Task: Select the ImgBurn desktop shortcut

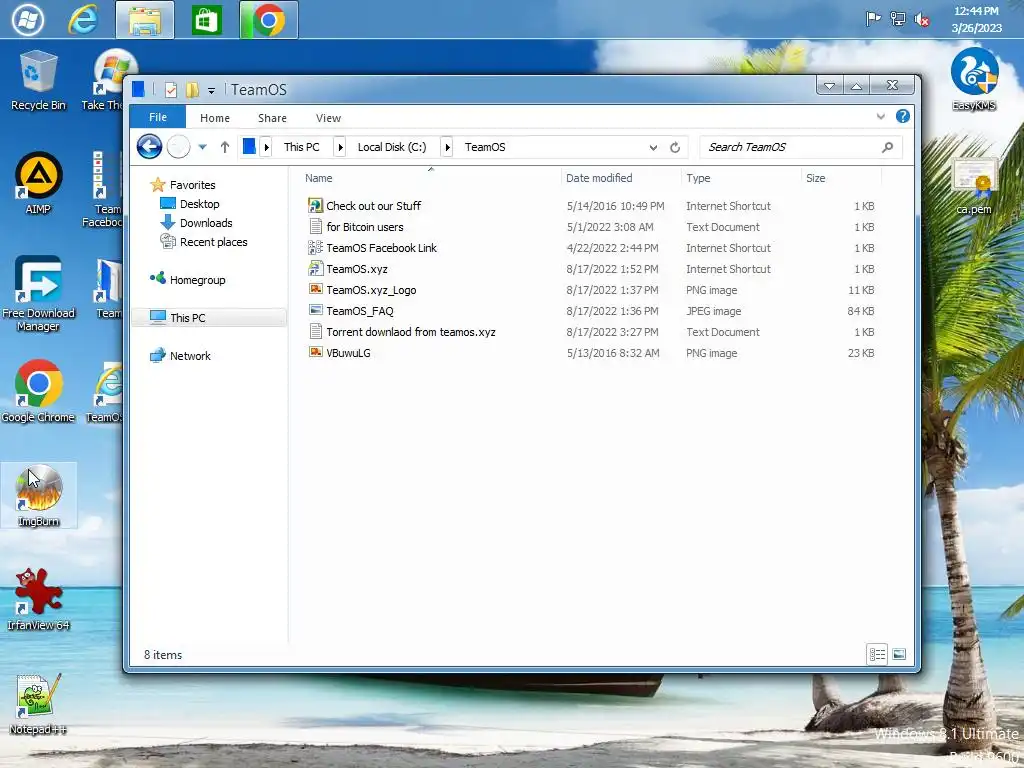Action: coord(39,496)
